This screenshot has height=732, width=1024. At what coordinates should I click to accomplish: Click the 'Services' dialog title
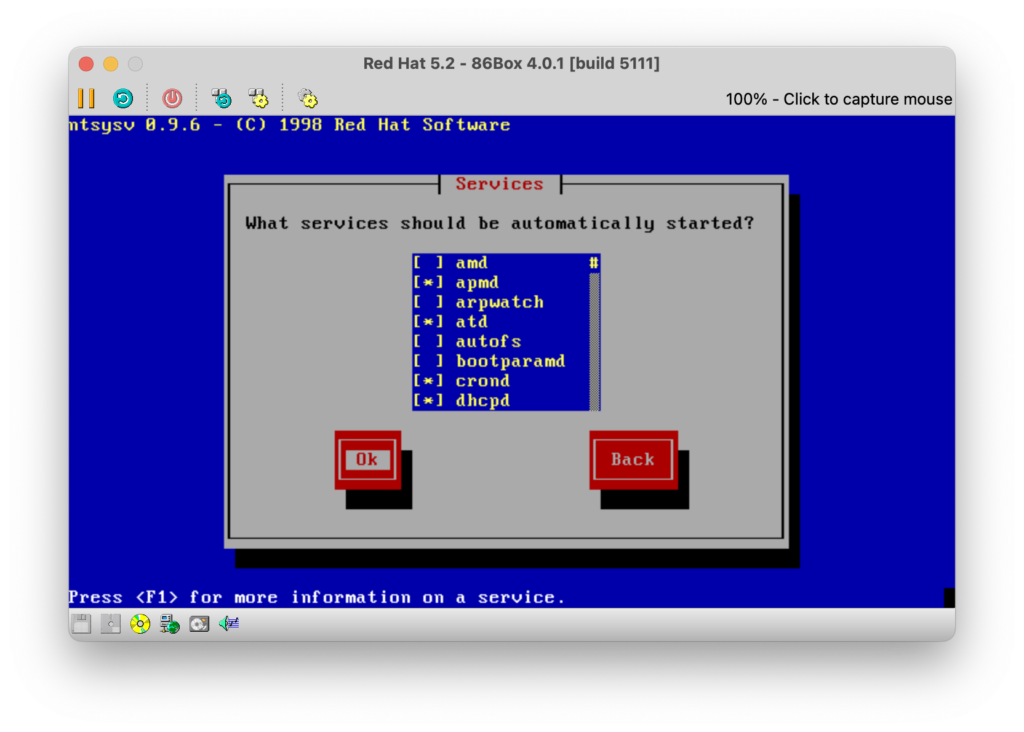tap(500, 184)
